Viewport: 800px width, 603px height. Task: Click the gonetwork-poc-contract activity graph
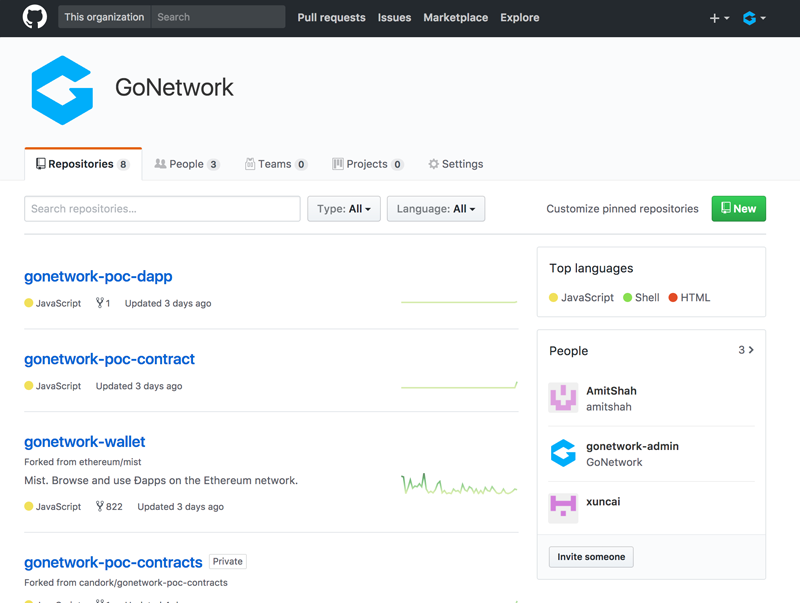click(x=459, y=386)
